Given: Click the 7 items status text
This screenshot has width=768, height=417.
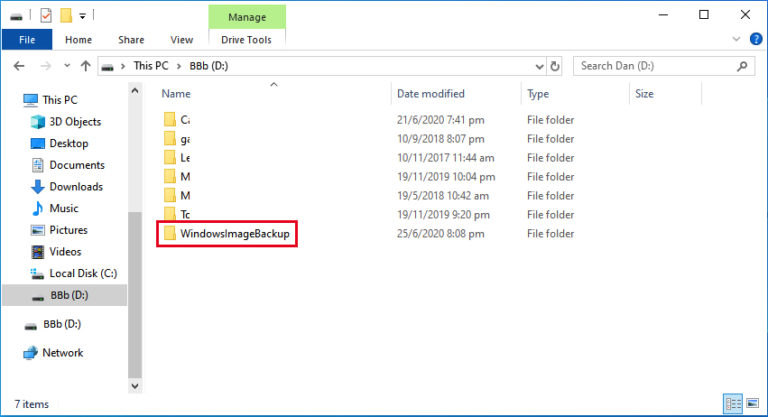Looking at the screenshot, I should (32, 404).
